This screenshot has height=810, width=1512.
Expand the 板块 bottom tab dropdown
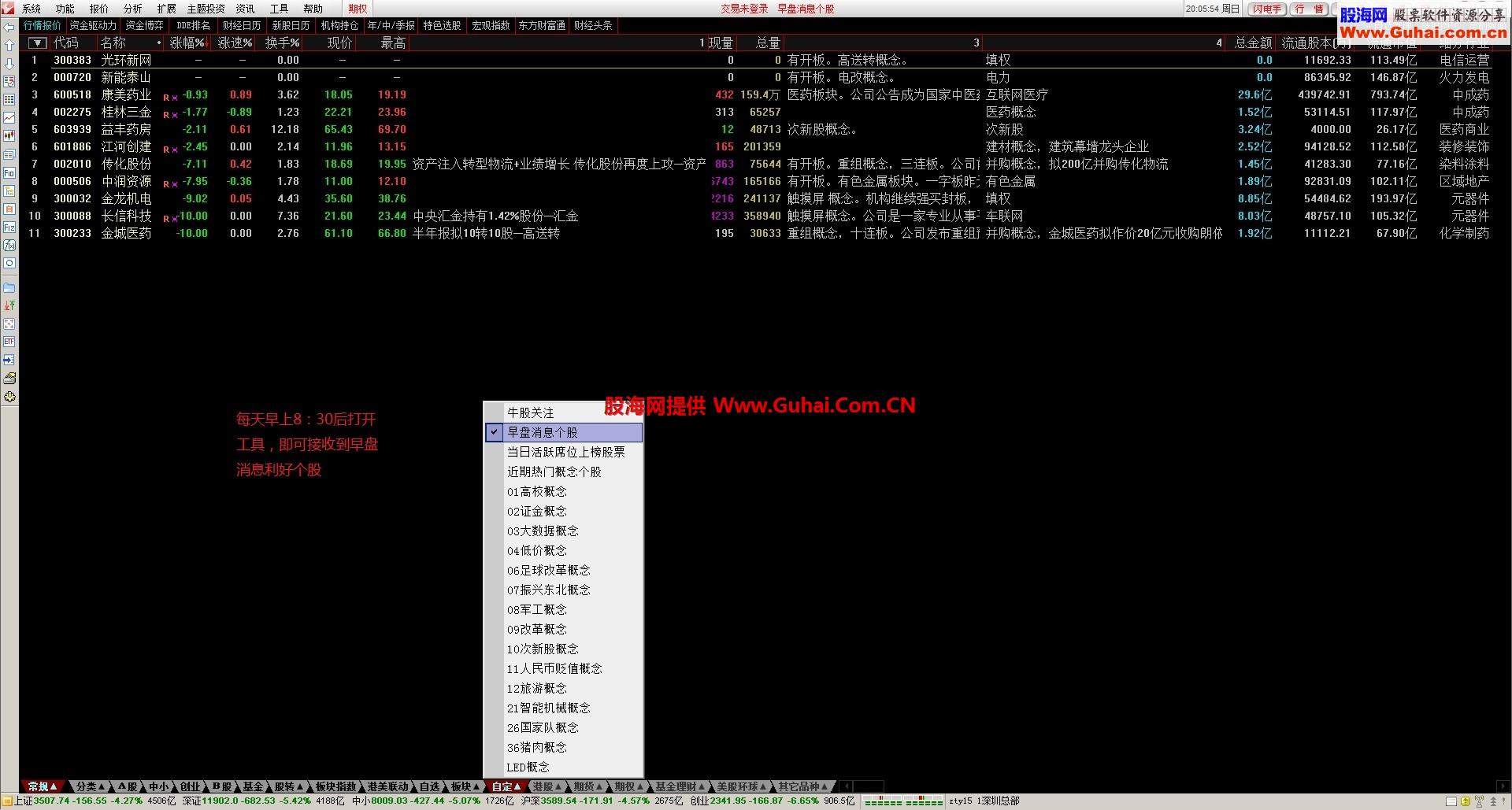(x=476, y=786)
